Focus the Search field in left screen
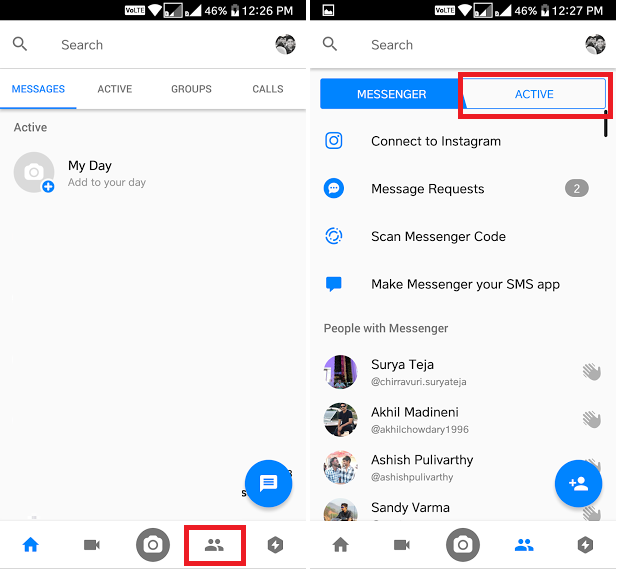617x569 pixels. (82, 45)
